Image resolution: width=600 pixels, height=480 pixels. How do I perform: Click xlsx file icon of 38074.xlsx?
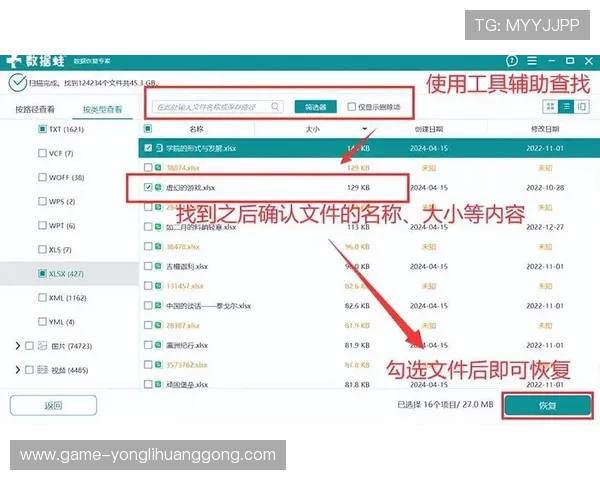pyautogui.click(x=158, y=167)
